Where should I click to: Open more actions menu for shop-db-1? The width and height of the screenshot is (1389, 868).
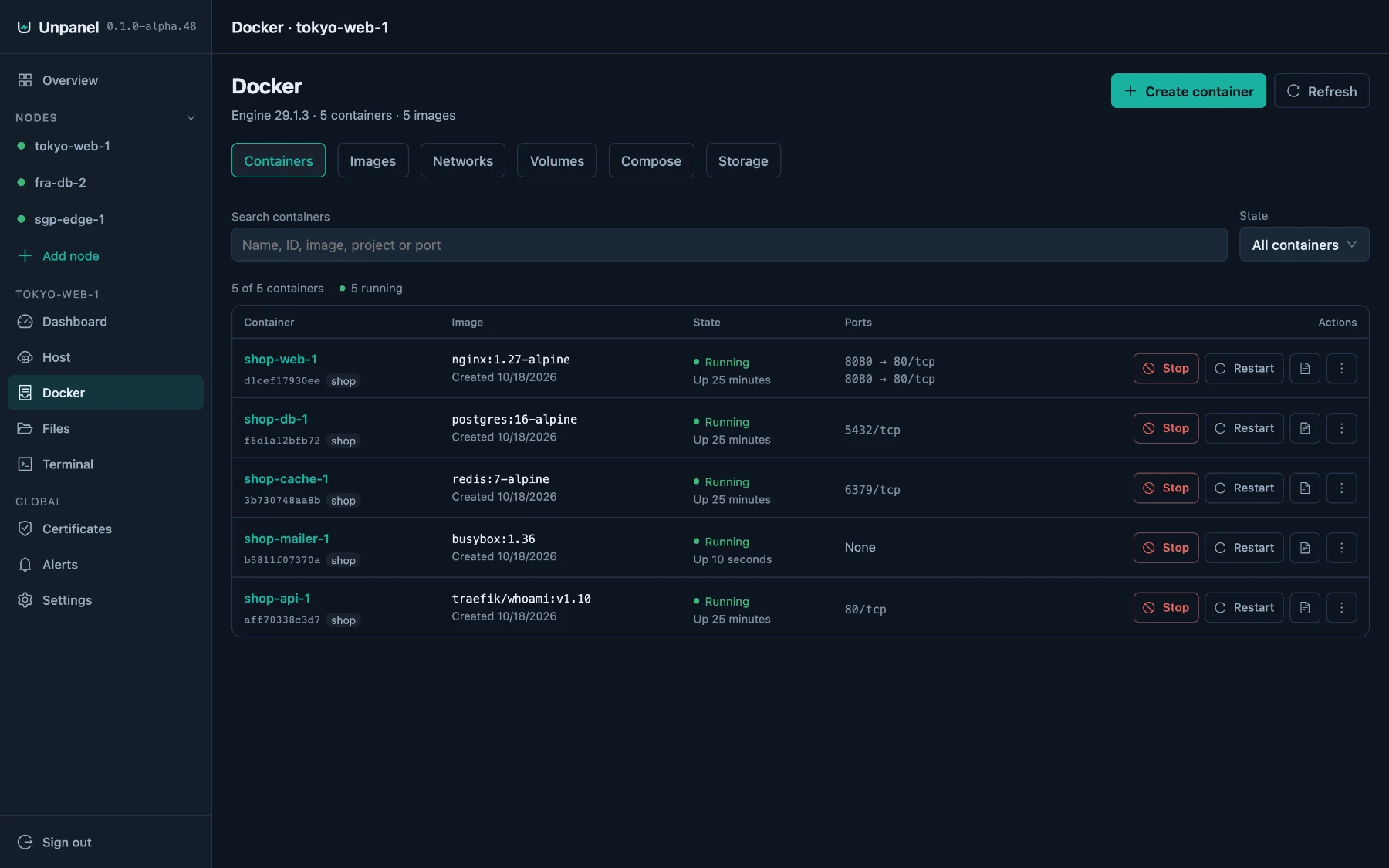coord(1342,428)
